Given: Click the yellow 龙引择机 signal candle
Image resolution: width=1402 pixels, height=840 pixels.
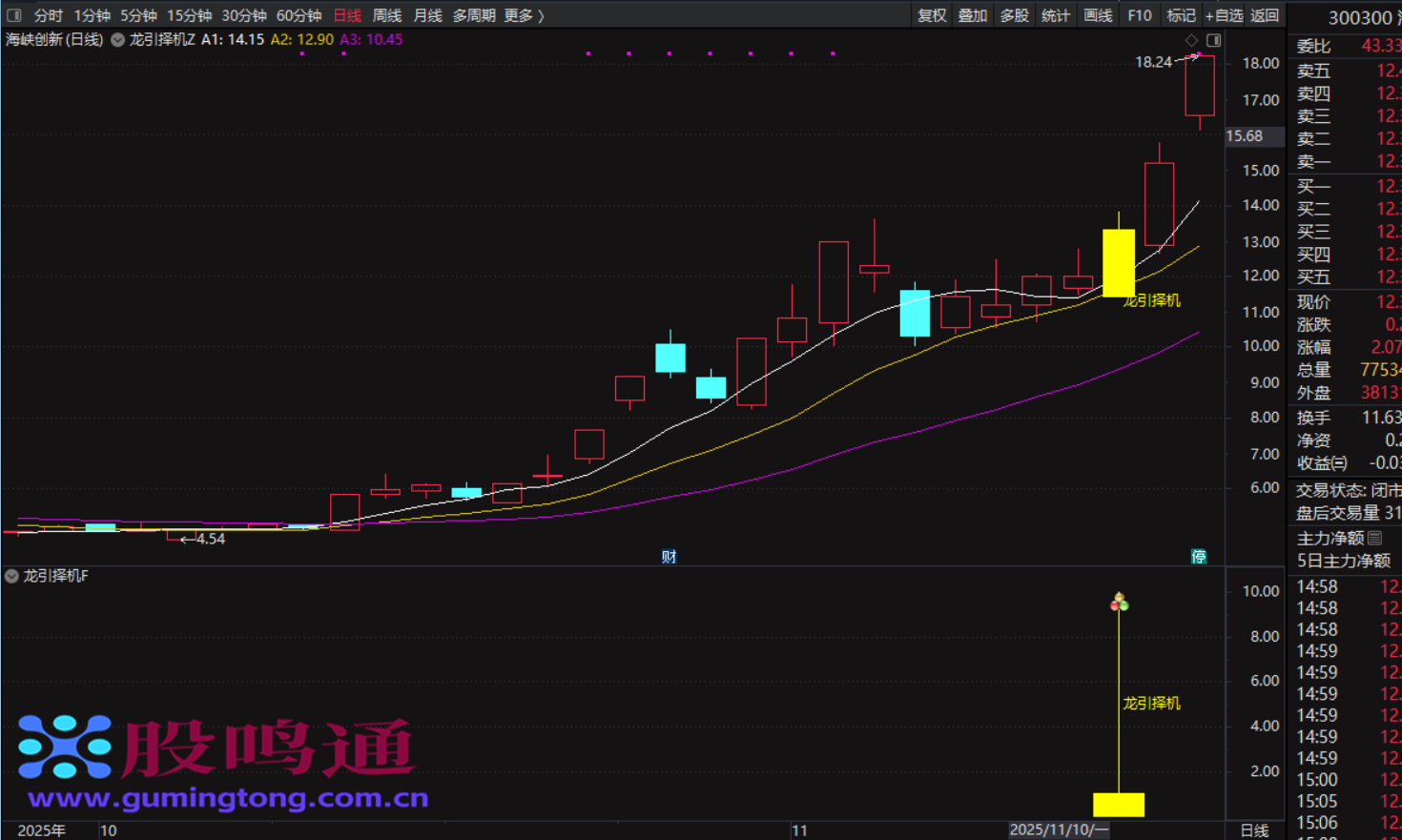Looking at the screenshot, I should 1119,262.
